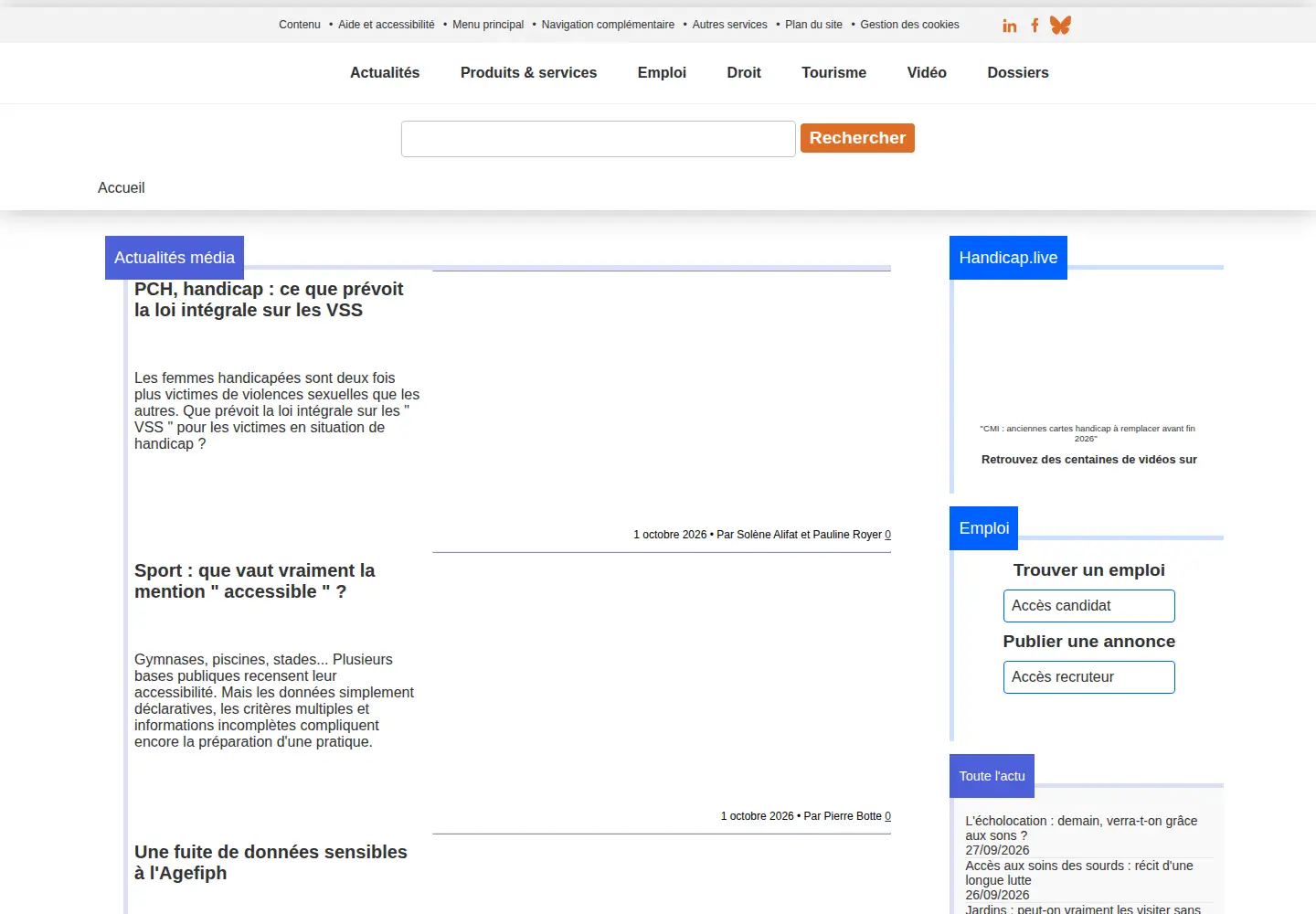The width and height of the screenshot is (1316, 914).
Task: Click 'Les femmes handicapées' article summary
Action: pos(277,411)
